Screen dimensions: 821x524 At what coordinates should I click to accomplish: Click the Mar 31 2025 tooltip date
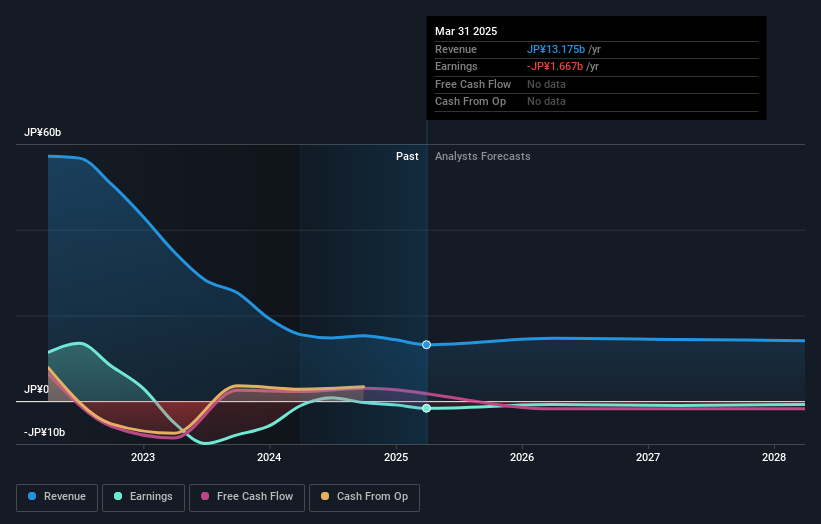[466, 31]
